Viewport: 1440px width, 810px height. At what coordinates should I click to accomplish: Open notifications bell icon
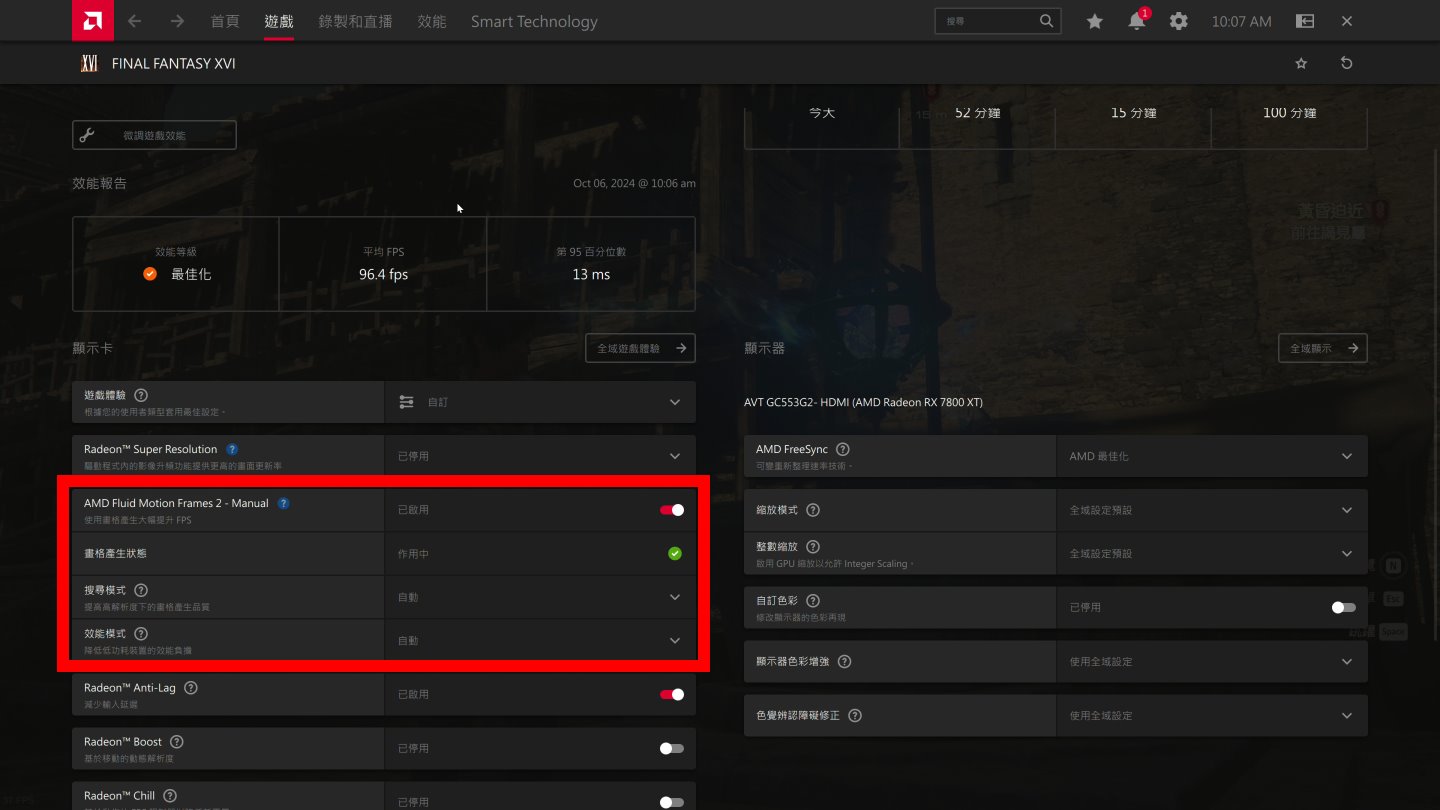click(x=1137, y=21)
